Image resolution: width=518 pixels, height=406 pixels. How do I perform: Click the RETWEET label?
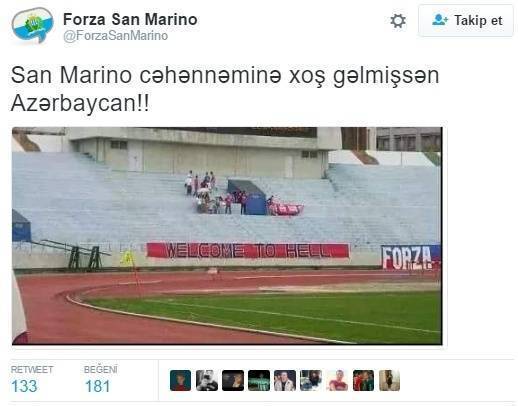point(32,369)
